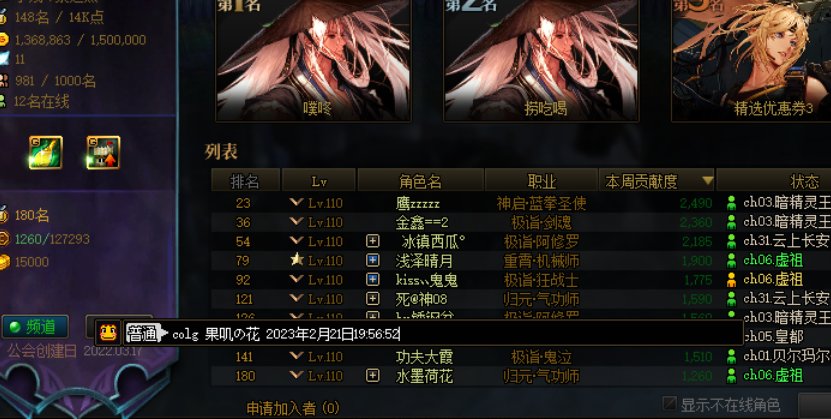Click the online status icon for 鹰zzzzz
831x419 pixels.
[x=731, y=203]
